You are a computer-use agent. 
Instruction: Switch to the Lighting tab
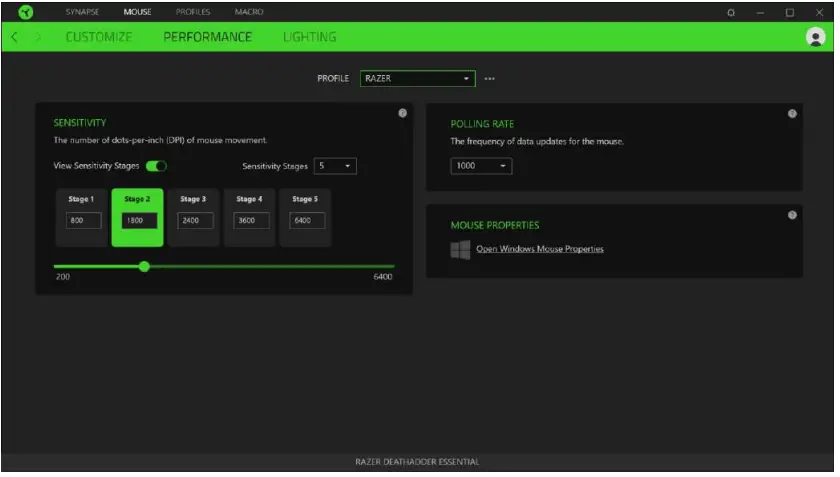(x=309, y=37)
